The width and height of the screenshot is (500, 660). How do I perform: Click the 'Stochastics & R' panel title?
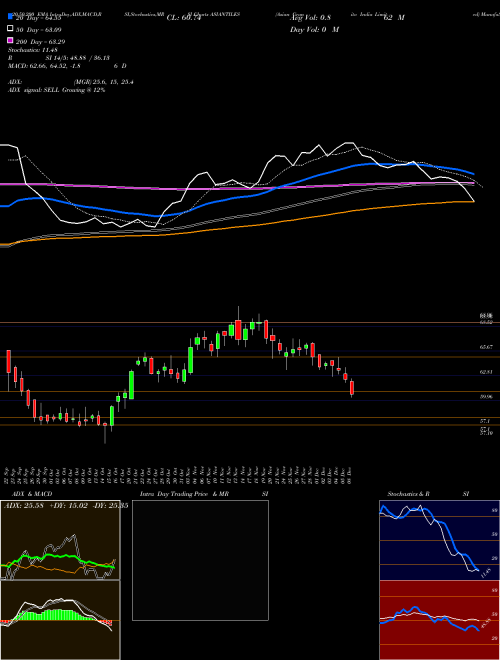(408, 494)
